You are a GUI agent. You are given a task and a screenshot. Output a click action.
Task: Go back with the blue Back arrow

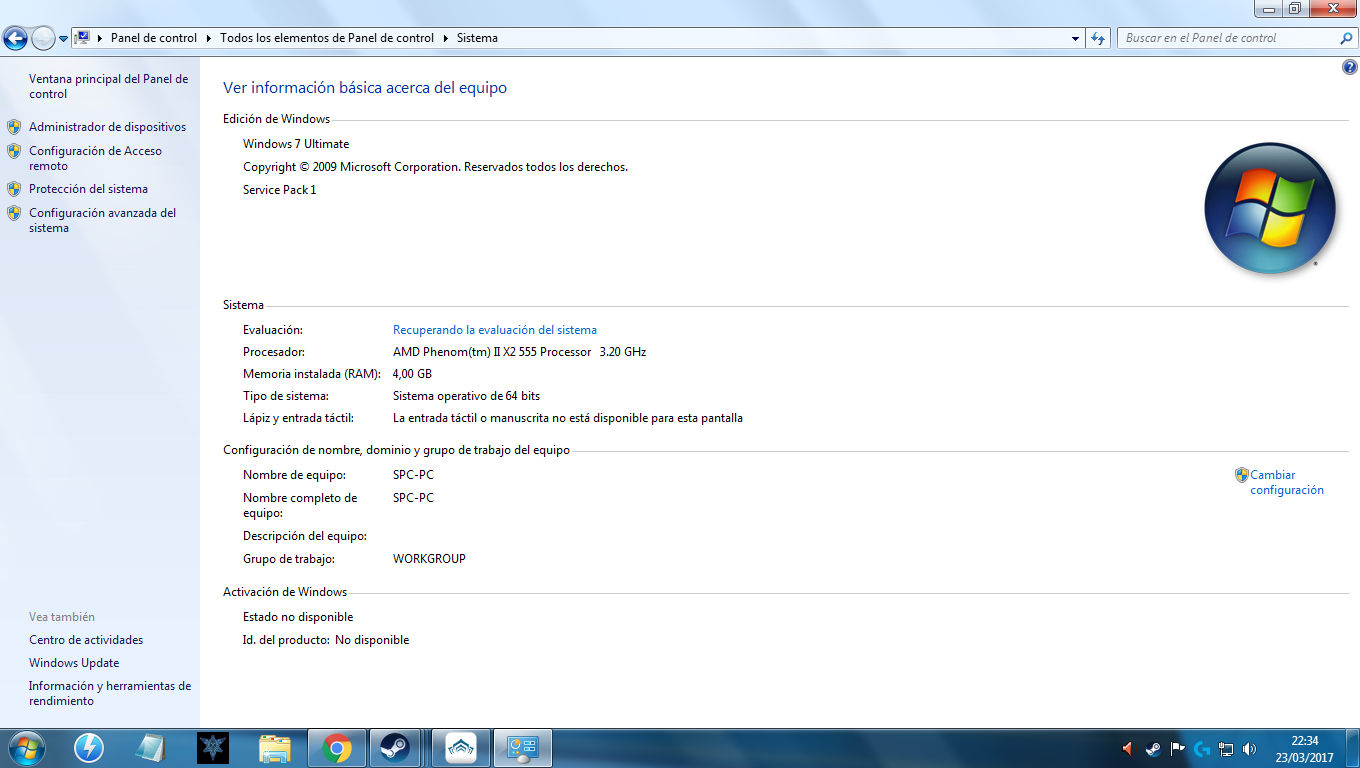pos(15,39)
